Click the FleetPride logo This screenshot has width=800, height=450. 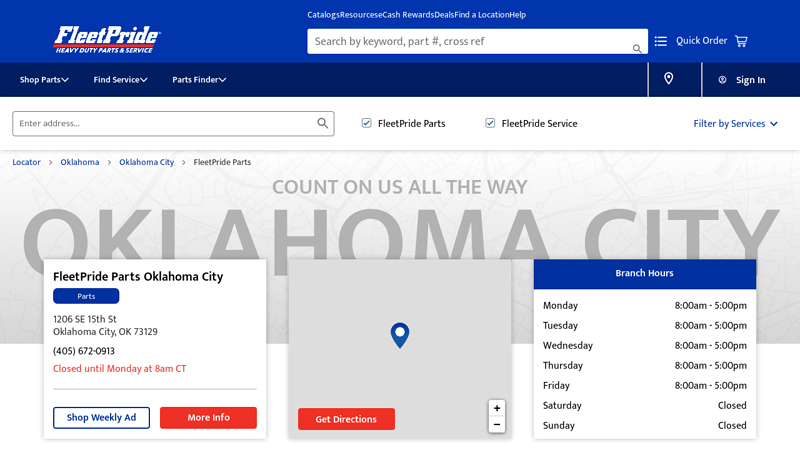coord(107,39)
